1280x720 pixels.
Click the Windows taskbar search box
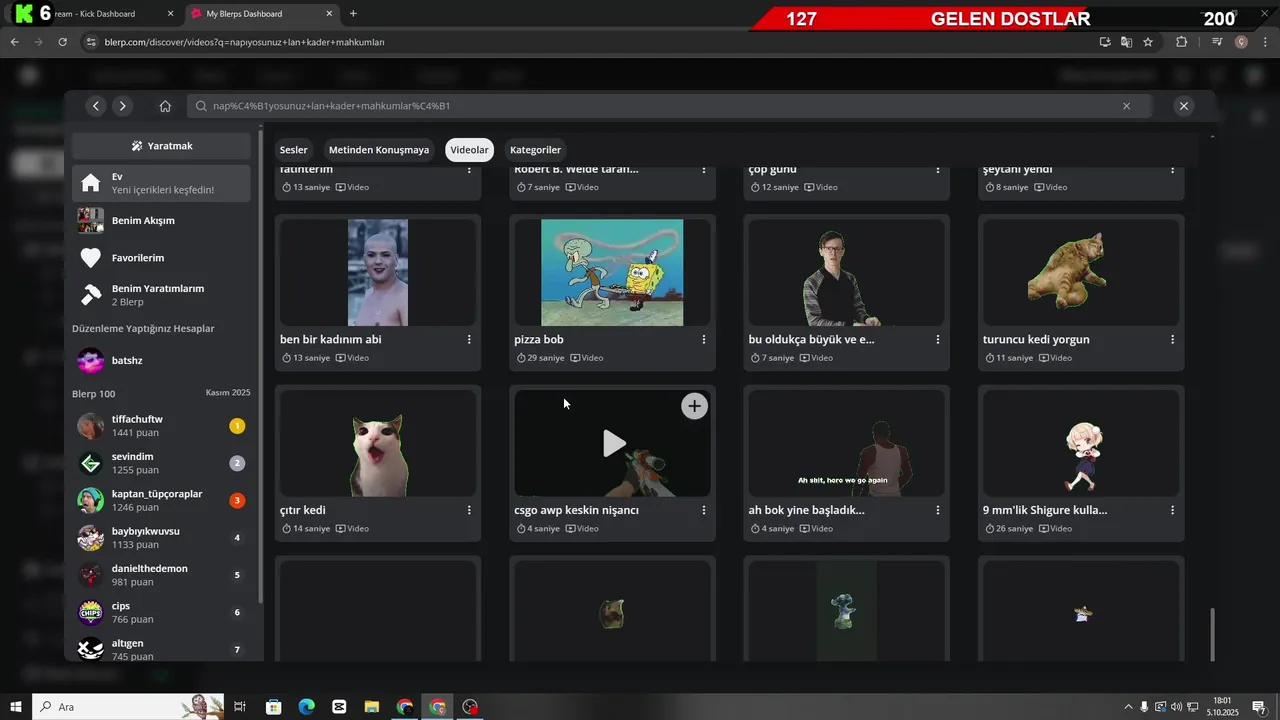tap(128, 707)
